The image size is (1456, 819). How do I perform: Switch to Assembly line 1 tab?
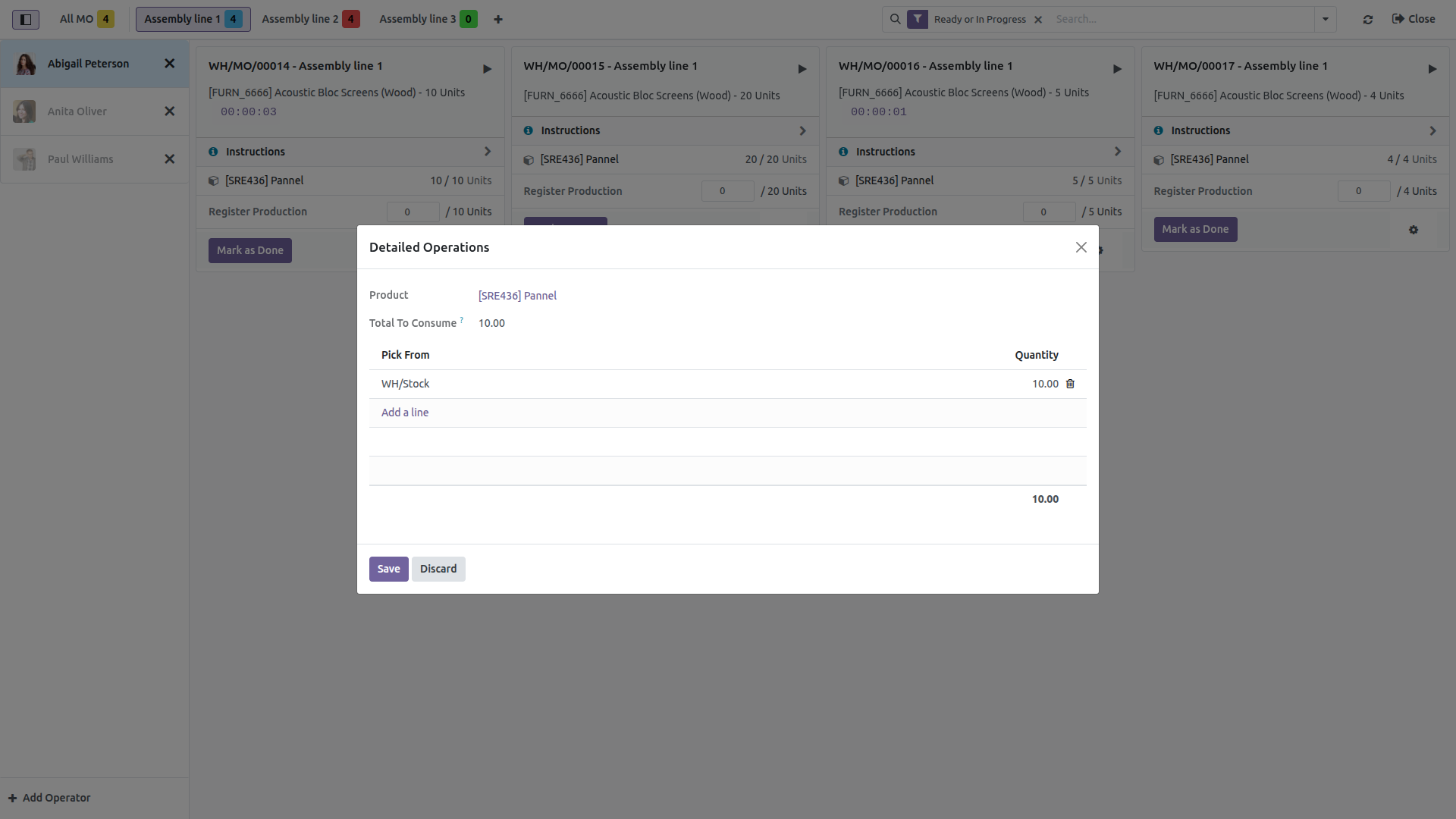(193, 19)
